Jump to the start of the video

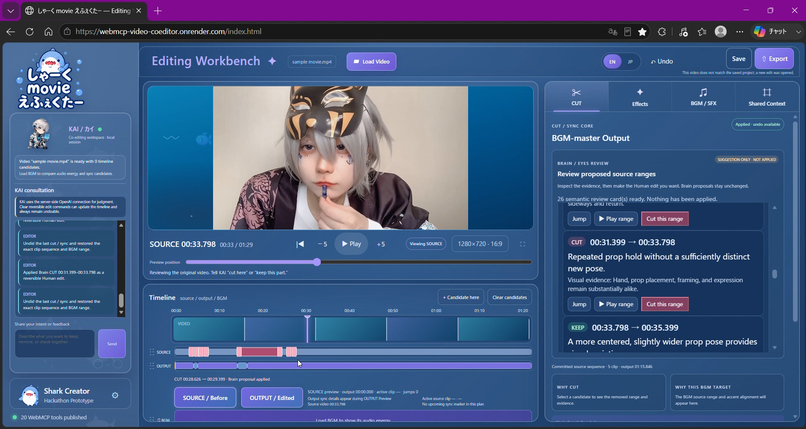(300, 244)
